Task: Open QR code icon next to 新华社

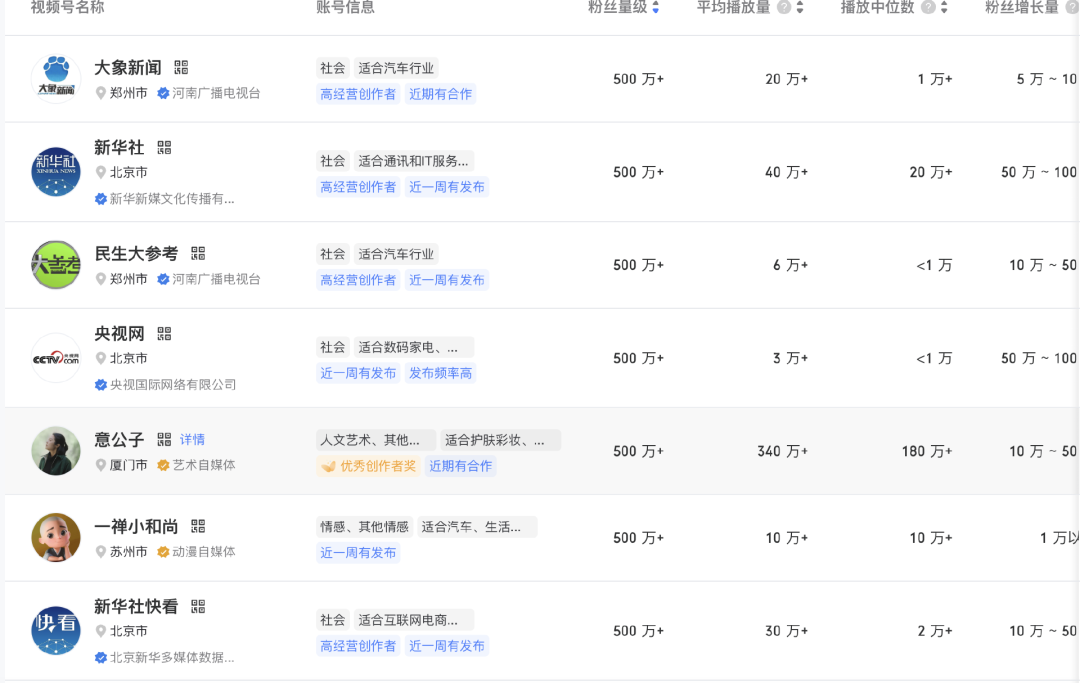Action: coord(164,147)
